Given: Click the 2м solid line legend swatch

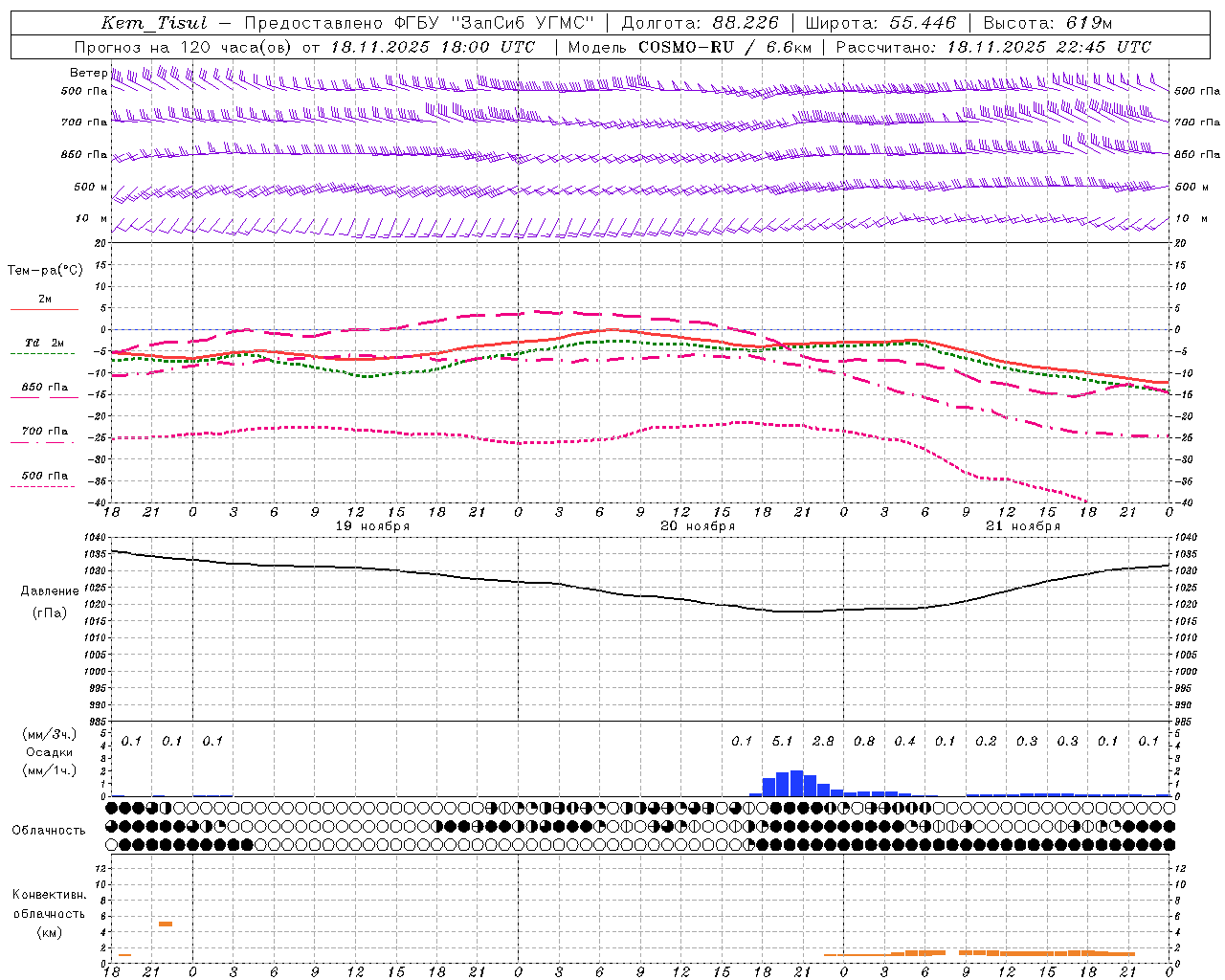Looking at the screenshot, I should (x=44, y=309).
